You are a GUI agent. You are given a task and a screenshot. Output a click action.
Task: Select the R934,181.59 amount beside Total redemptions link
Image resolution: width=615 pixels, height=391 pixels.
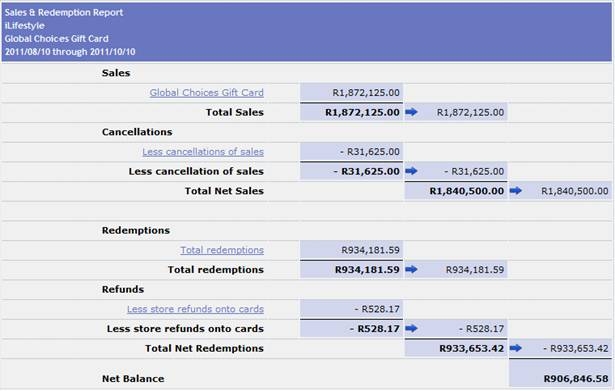370,250
